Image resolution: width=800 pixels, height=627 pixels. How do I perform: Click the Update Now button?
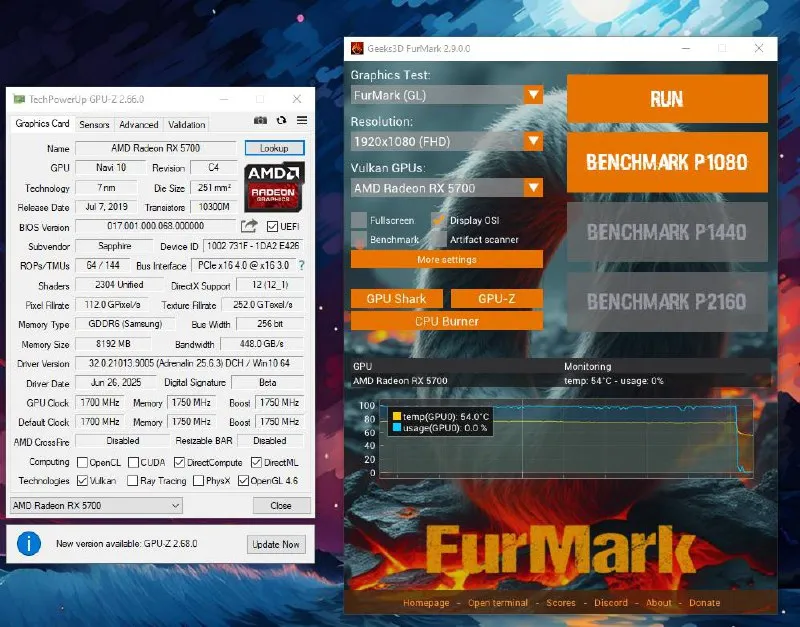point(276,544)
